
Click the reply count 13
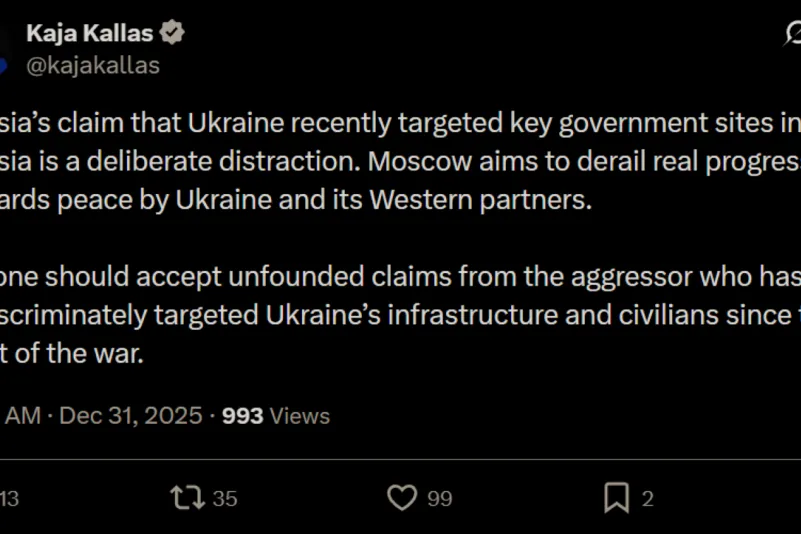point(9,498)
